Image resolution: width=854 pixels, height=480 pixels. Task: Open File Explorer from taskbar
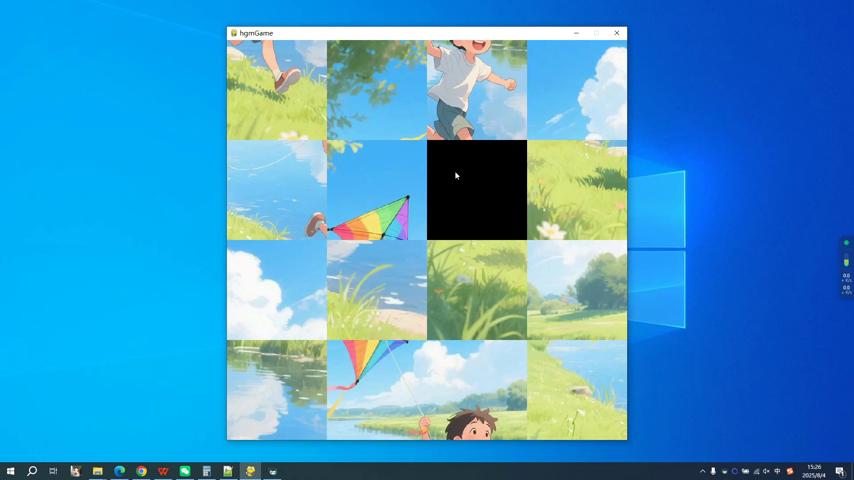[x=97, y=471]
